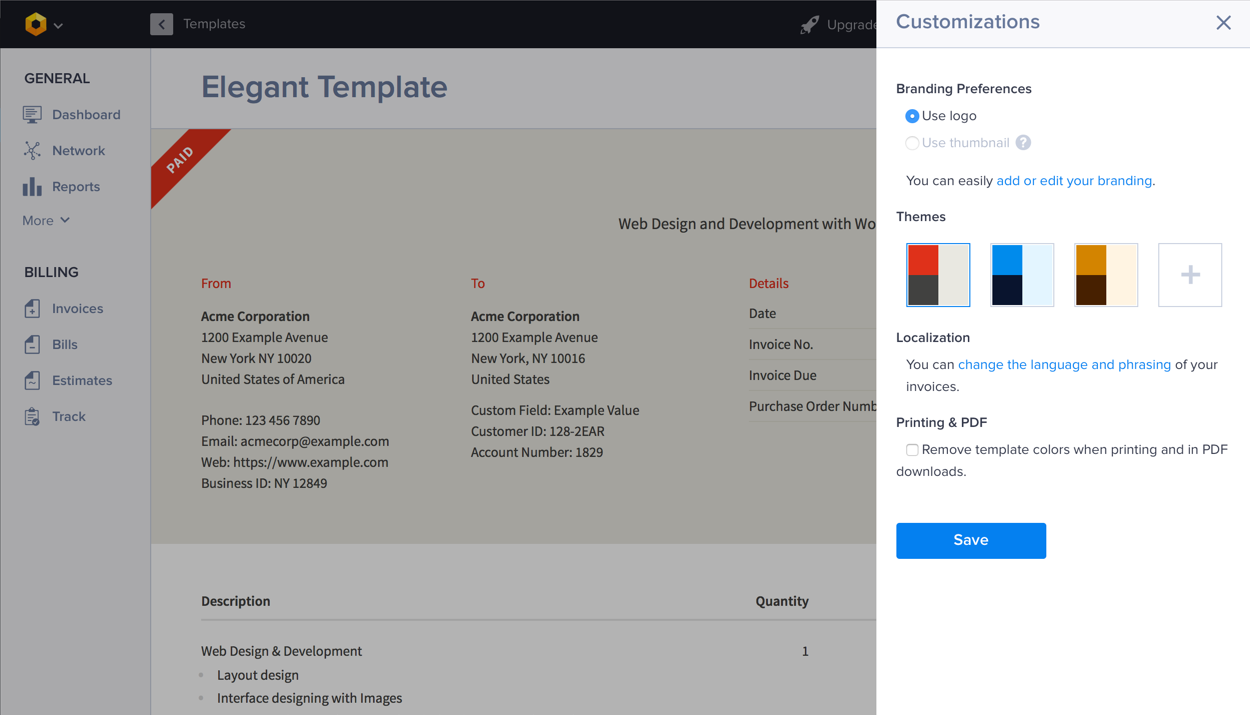Click the Network icon in sidebar

(32, 151)
